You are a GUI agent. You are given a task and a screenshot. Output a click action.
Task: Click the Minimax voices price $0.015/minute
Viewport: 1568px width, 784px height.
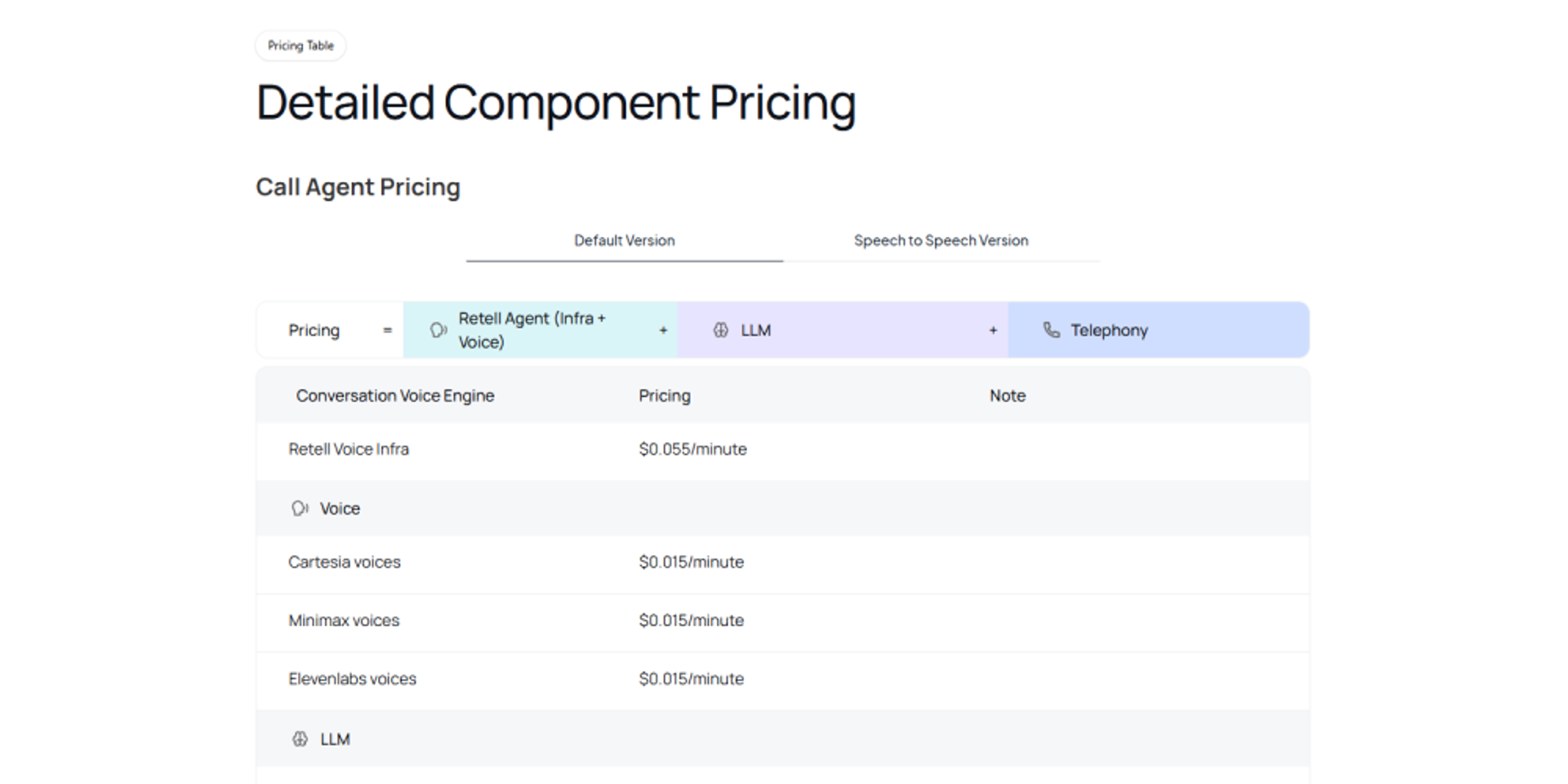[691, 621]
